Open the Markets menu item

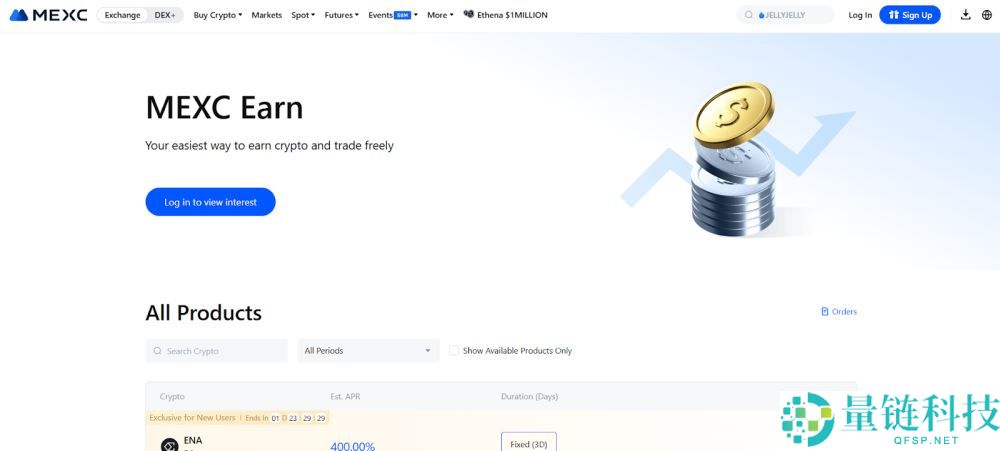pos(266,15)
